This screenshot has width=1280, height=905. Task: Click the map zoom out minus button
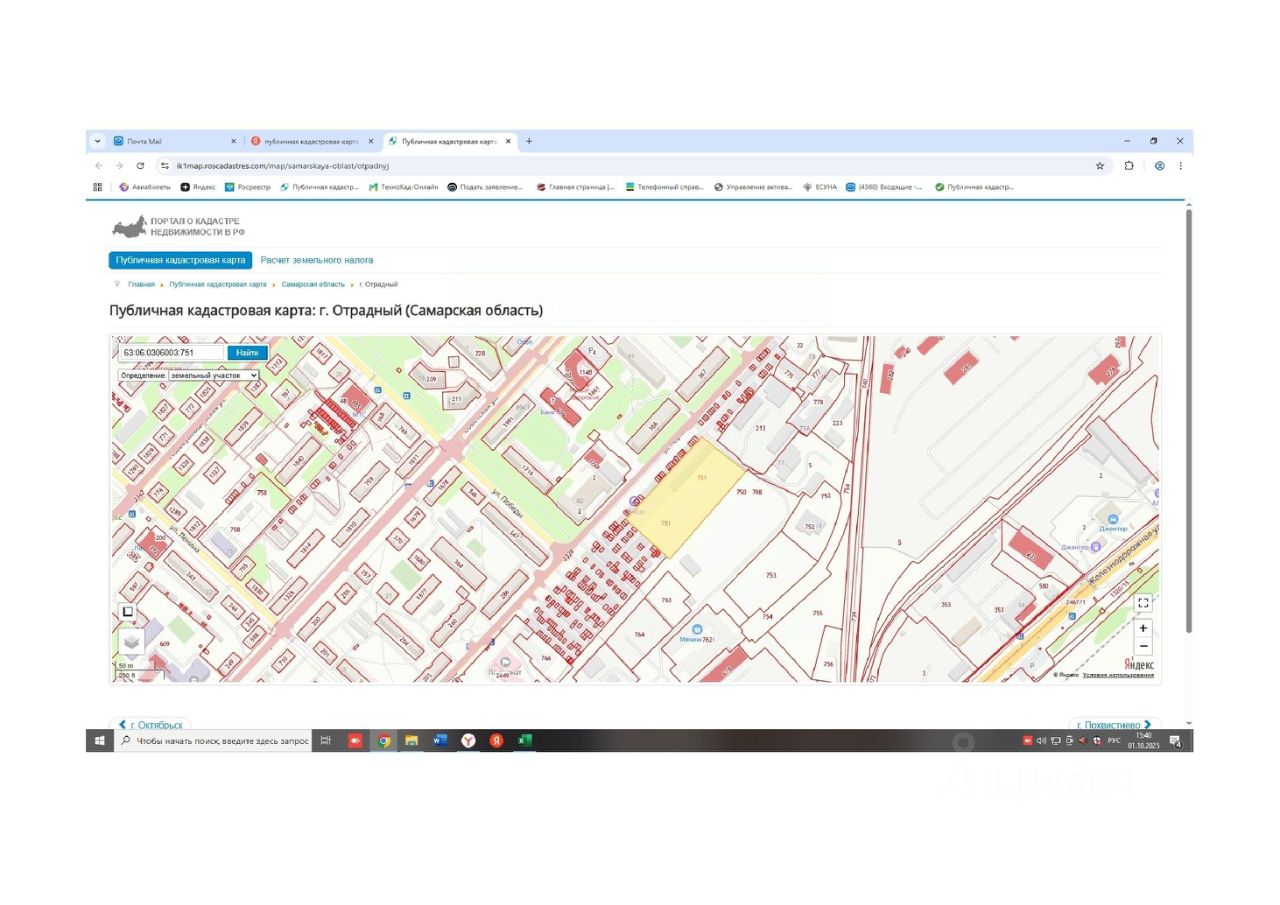click(1143, 647)
